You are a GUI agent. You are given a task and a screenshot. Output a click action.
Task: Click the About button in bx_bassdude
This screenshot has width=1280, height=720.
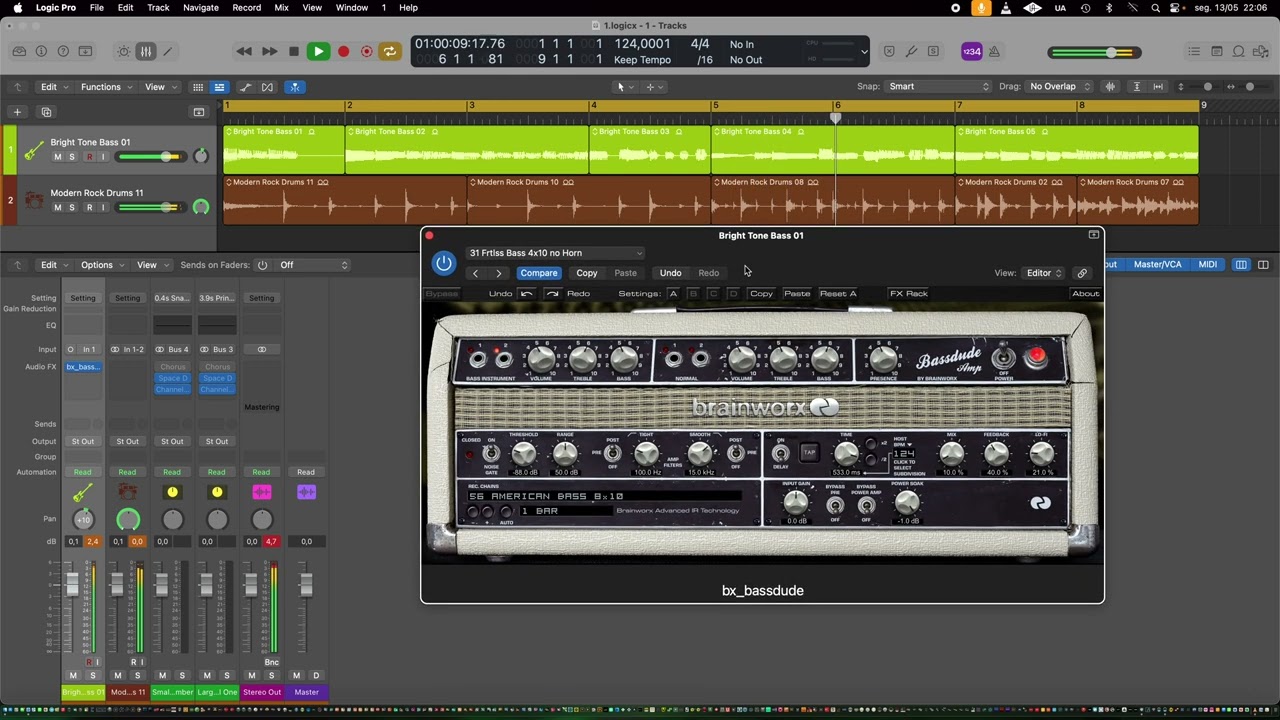point(1086,294)
